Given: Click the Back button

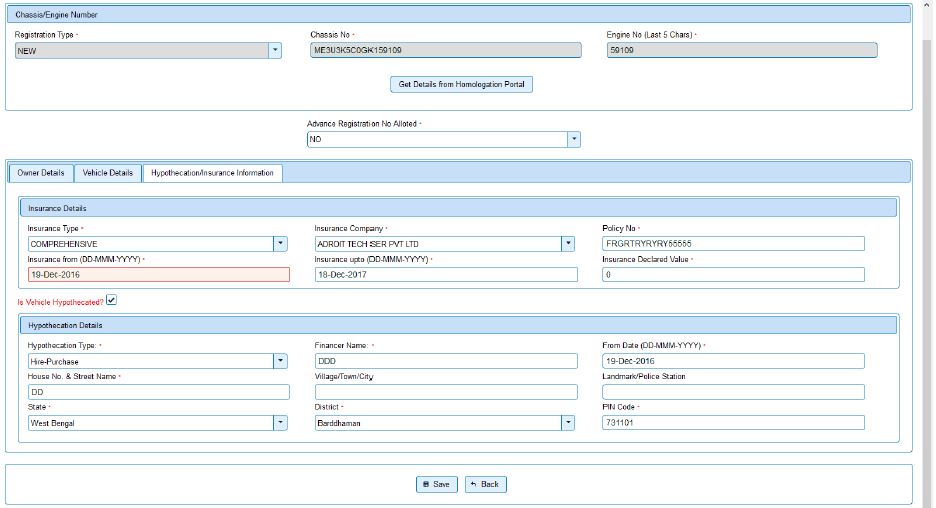Looking at the screenshot, I should 486,484.
